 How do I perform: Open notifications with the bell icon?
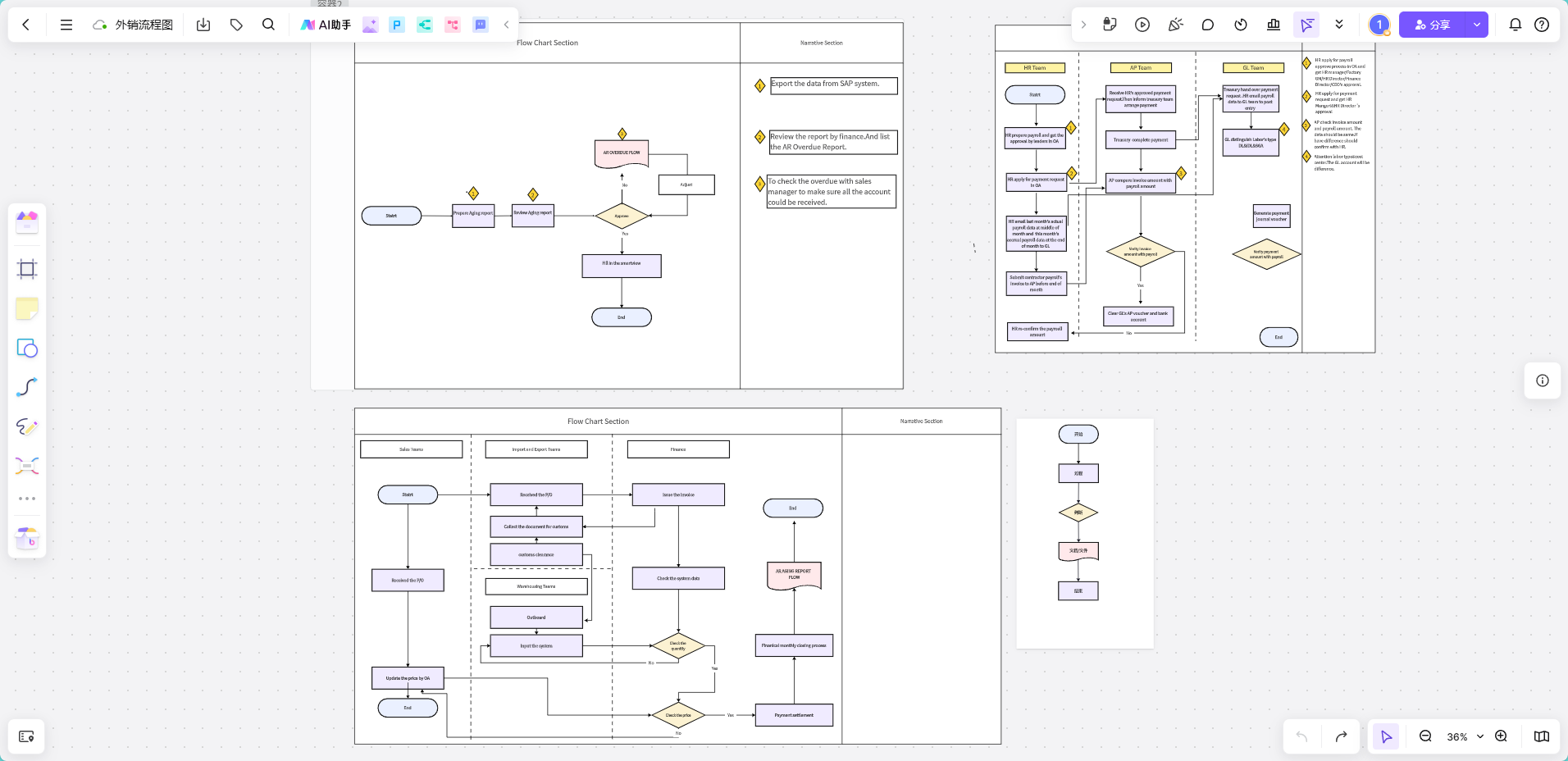click(1516, 25)
